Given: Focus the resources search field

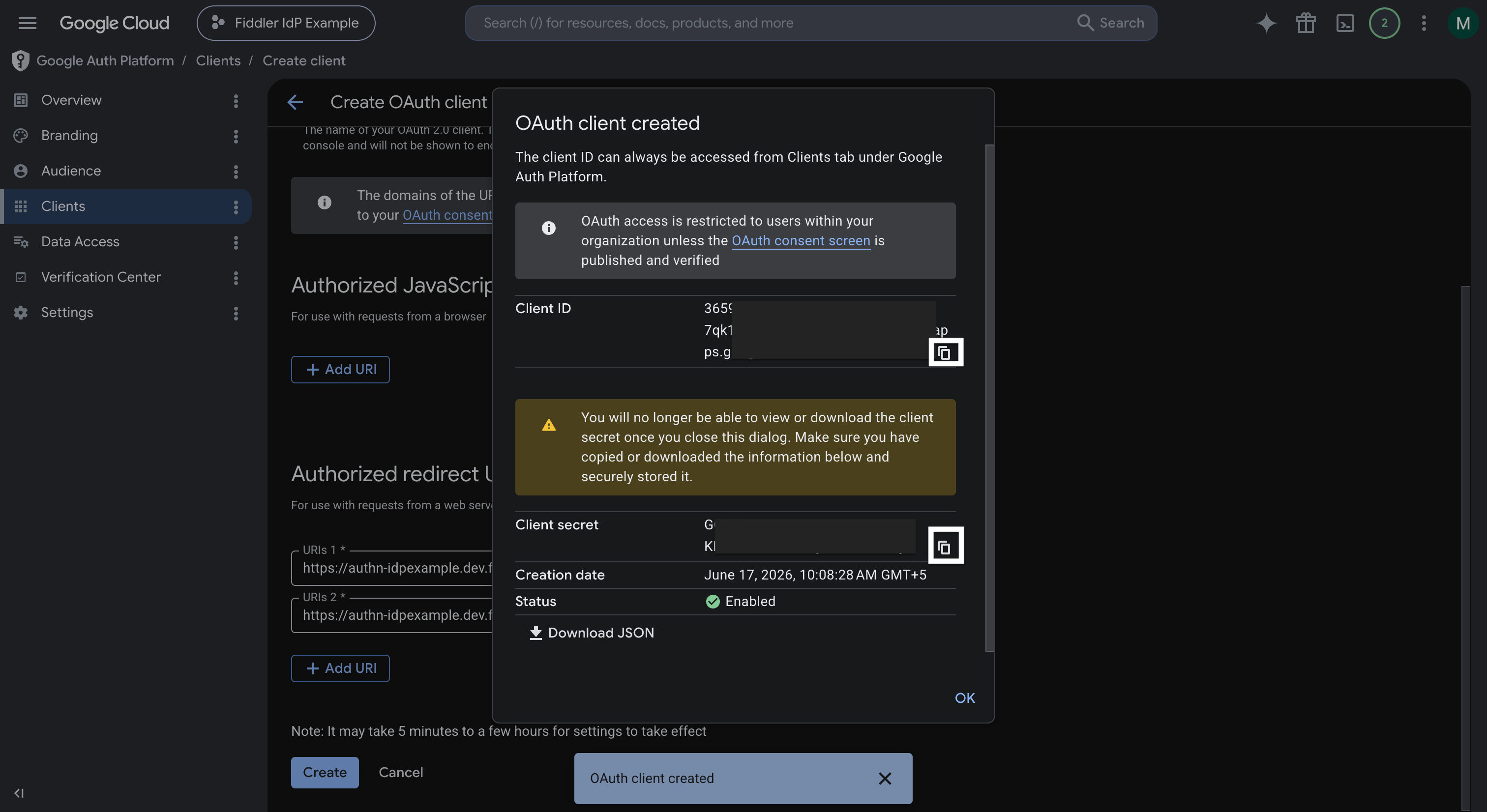Looking at the screenshot, I should click(x=773, y=23).
